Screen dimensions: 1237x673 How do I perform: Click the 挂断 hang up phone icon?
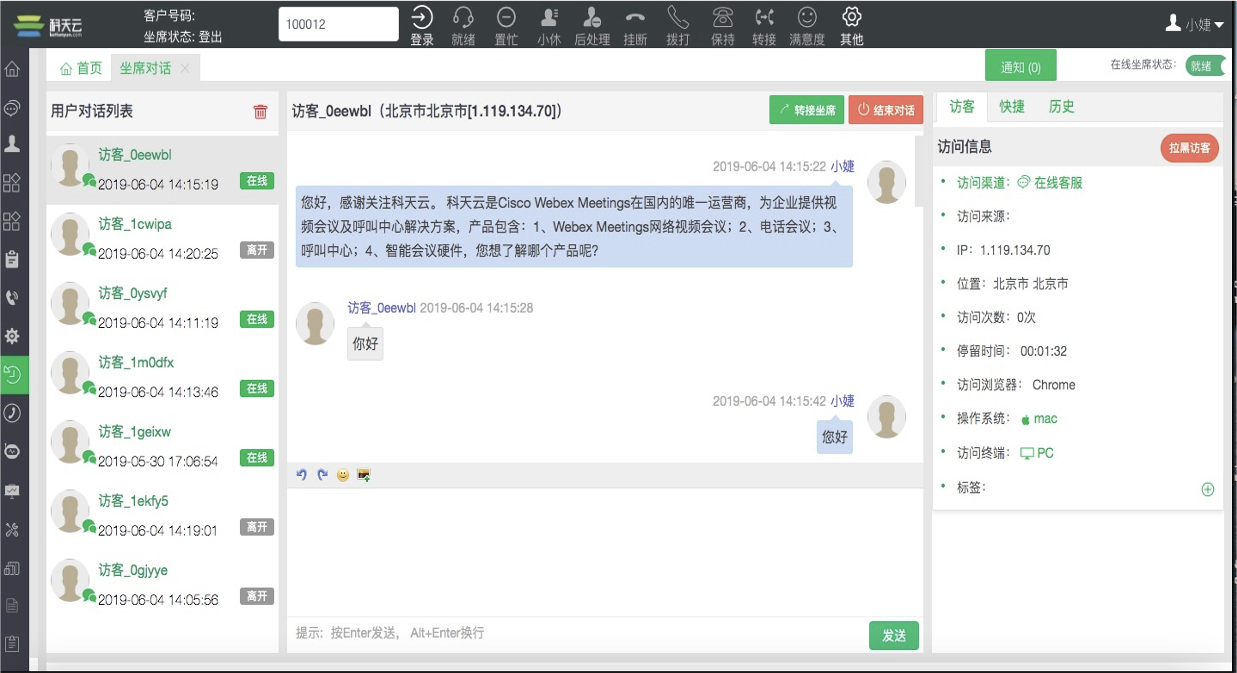[635, 18]
